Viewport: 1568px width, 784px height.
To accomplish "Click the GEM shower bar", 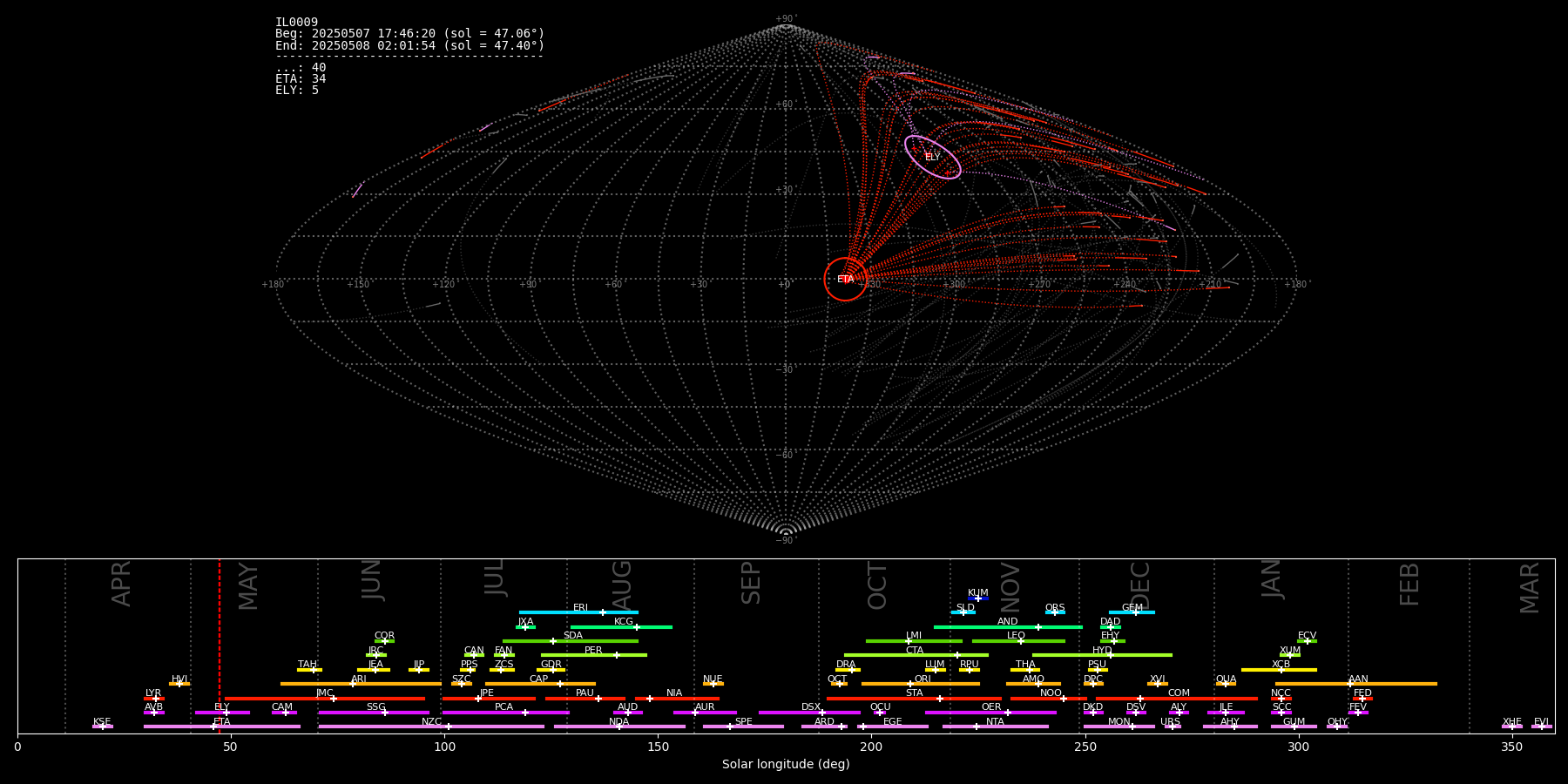I will pos(1132,612).
